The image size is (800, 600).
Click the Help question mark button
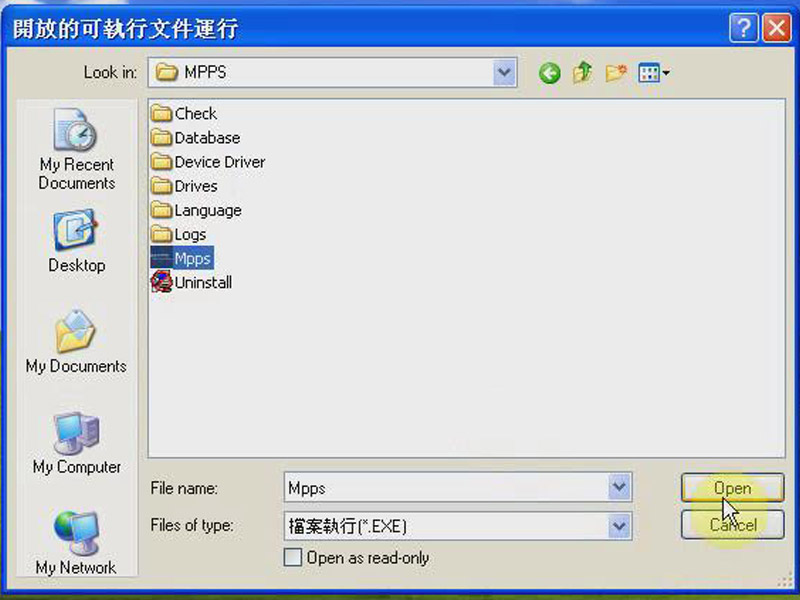tap(743, 28)
